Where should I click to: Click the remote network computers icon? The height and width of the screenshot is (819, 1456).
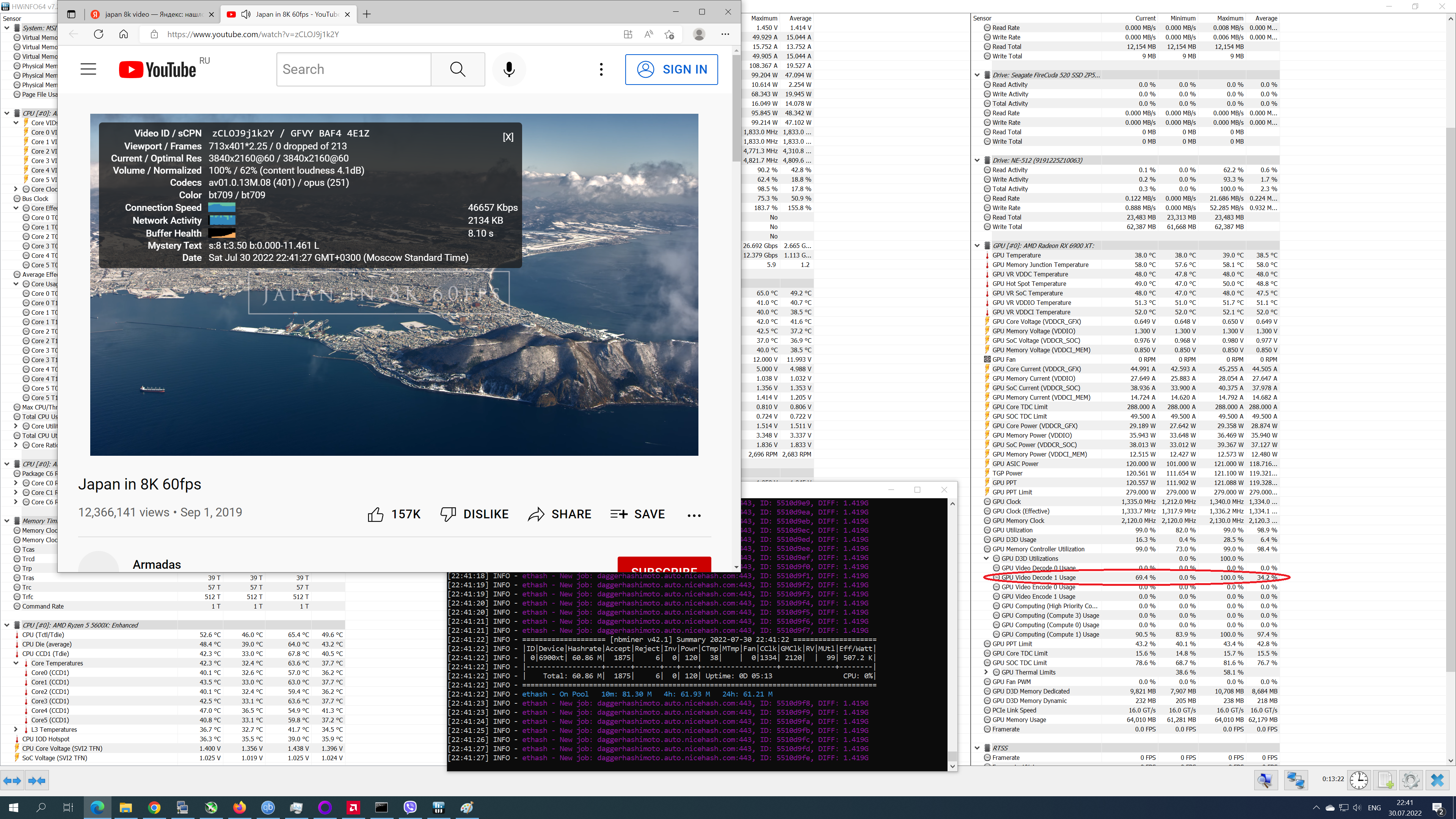(1296, 781)
